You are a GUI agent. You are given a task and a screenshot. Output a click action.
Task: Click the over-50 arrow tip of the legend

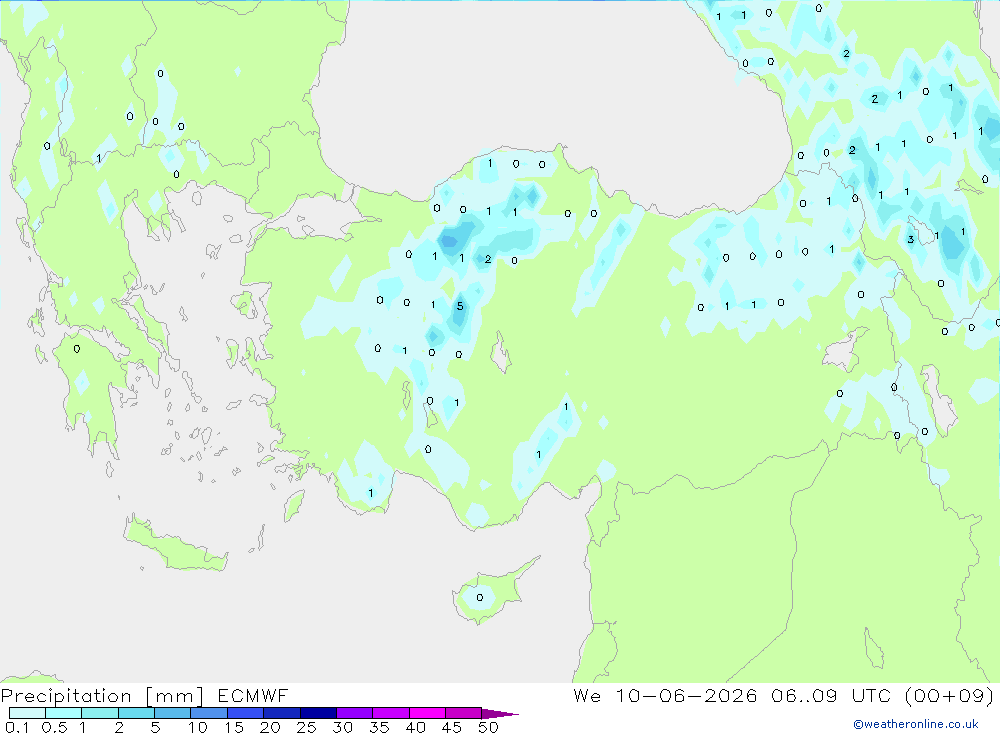tap(501, 713)
